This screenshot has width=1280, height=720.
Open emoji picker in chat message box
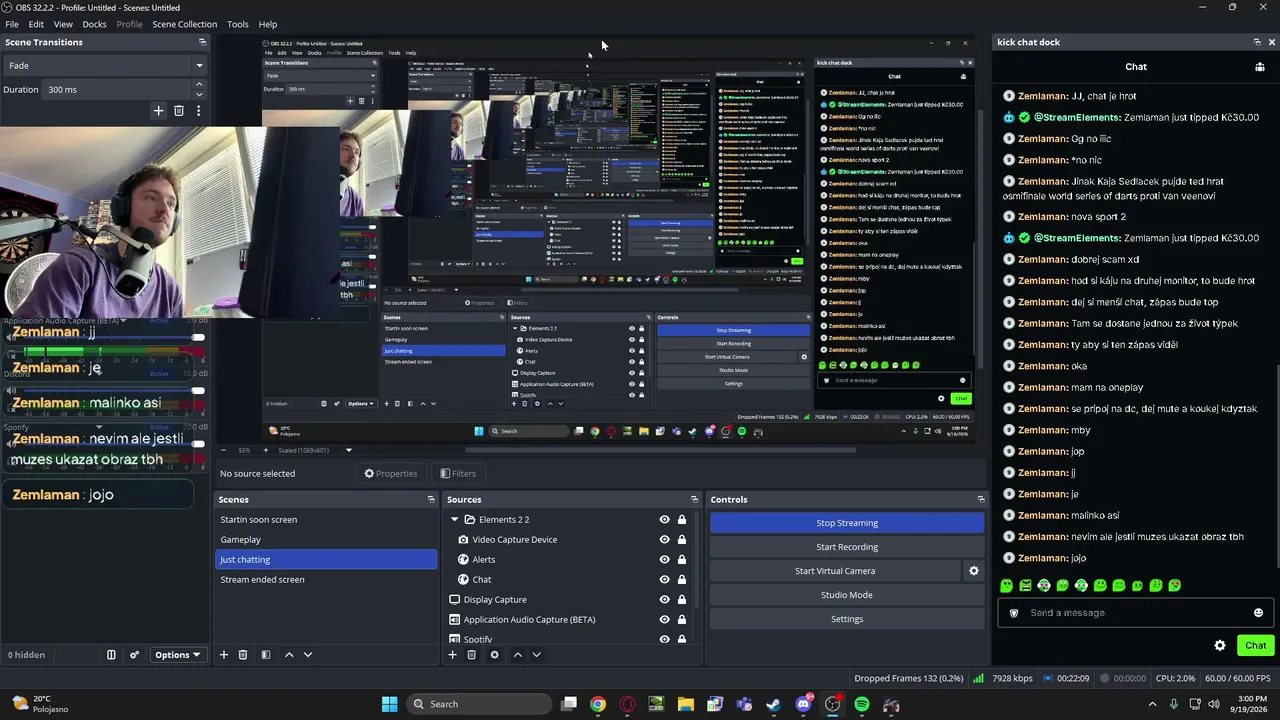click(1258, 613)
